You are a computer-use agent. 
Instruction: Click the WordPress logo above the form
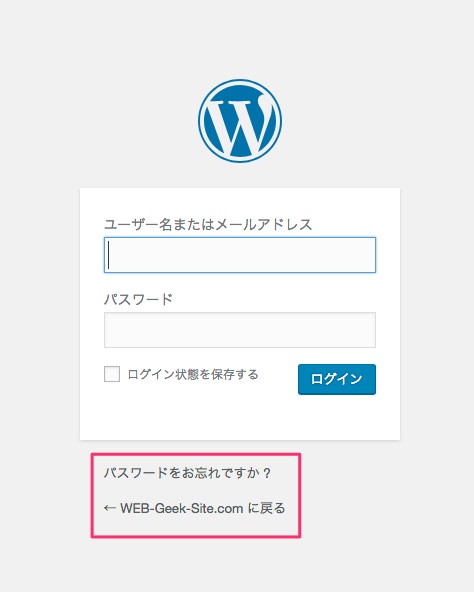[240, 121]
